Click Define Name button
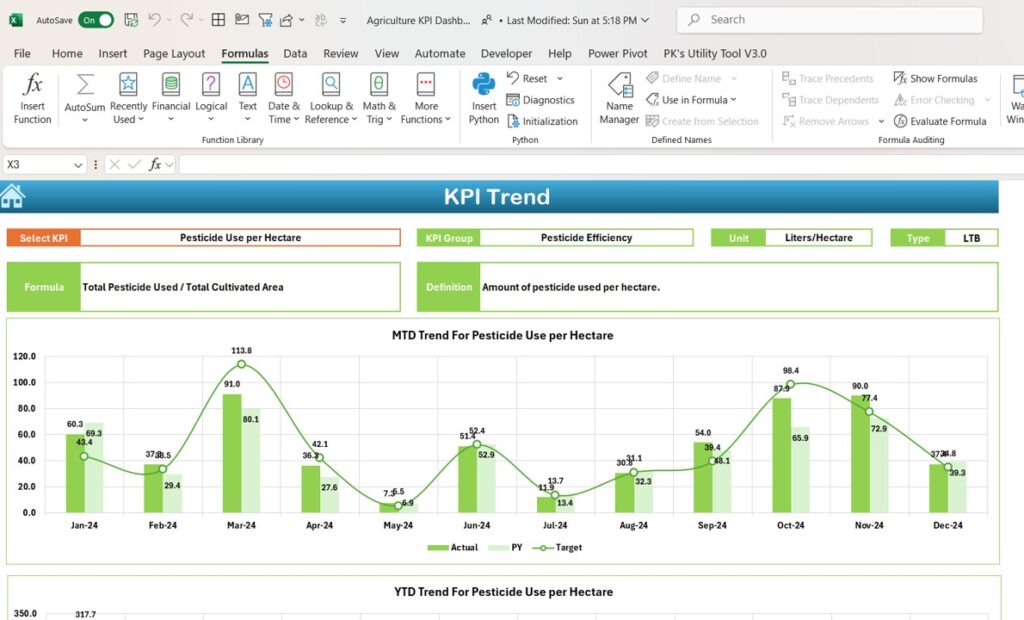The height and width of the screenshot is (620, 1024). 684,78
